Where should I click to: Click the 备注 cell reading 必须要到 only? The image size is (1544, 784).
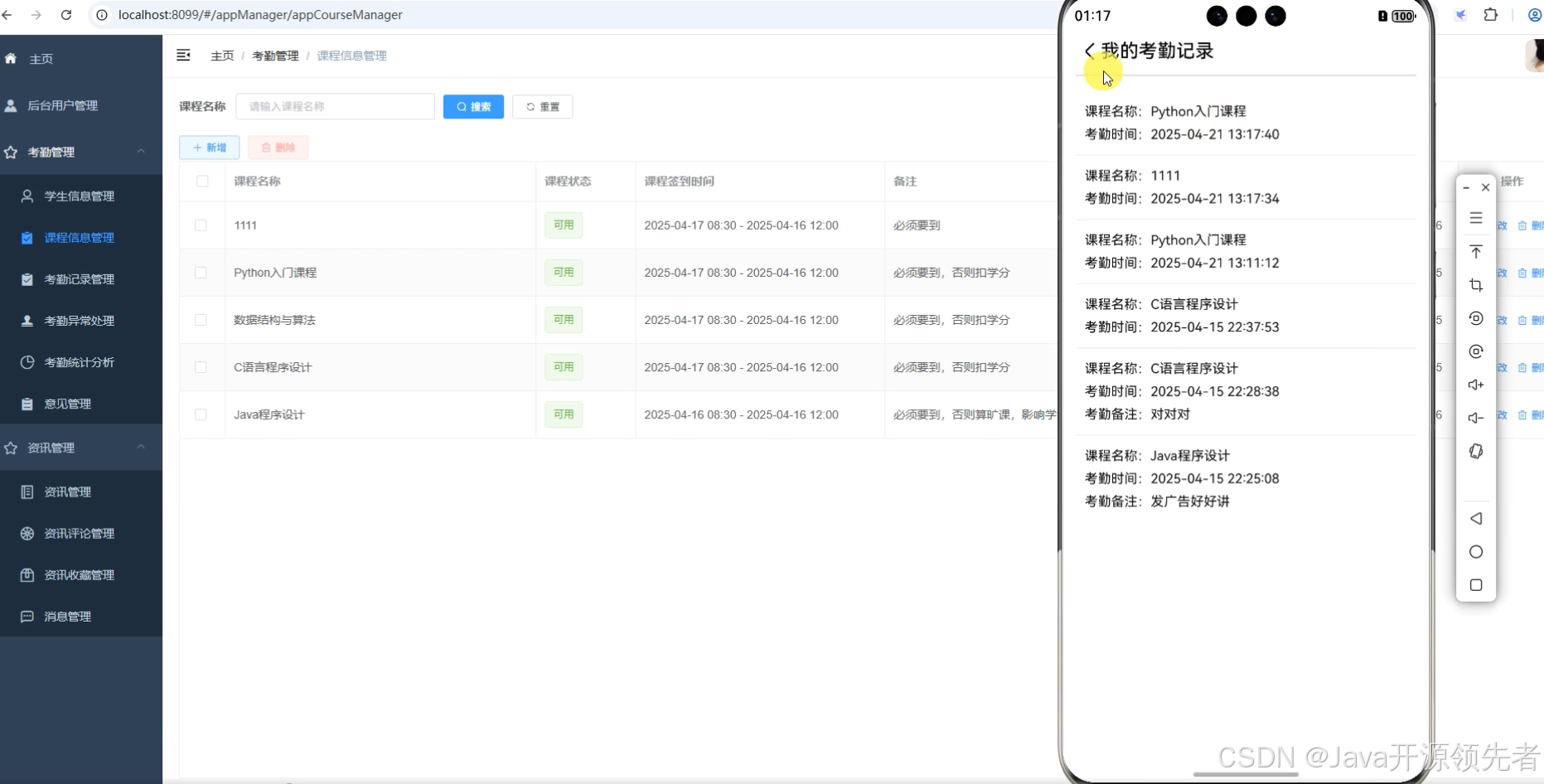coord(917,225)
